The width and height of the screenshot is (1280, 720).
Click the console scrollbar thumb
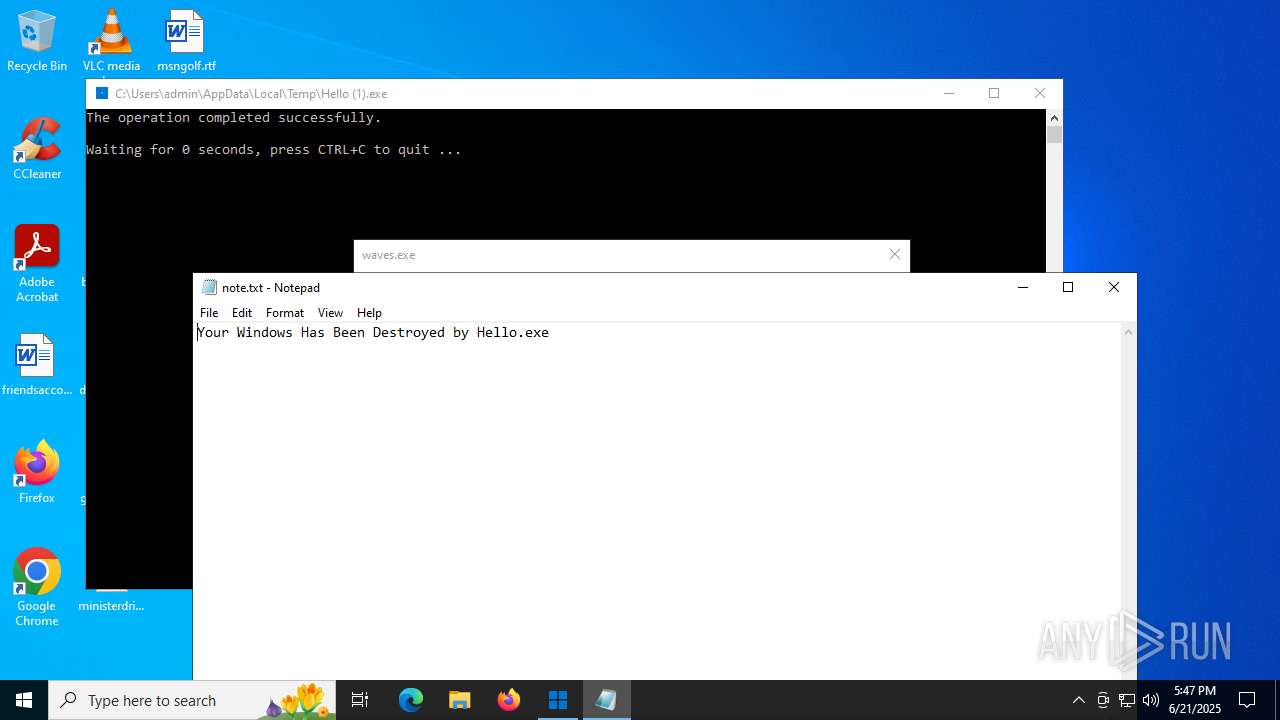(x=1054, y=134)
